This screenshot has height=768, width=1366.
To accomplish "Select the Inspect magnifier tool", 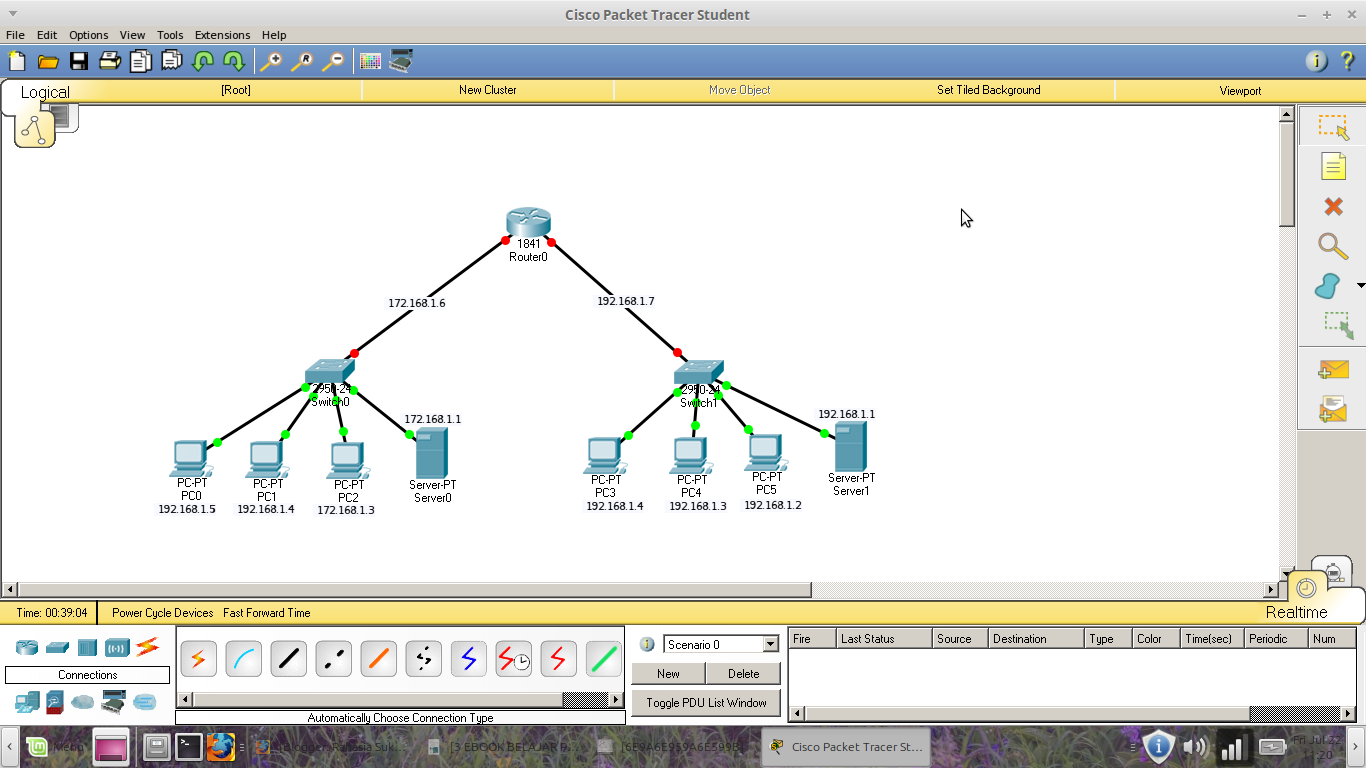I will point(1333,246).
